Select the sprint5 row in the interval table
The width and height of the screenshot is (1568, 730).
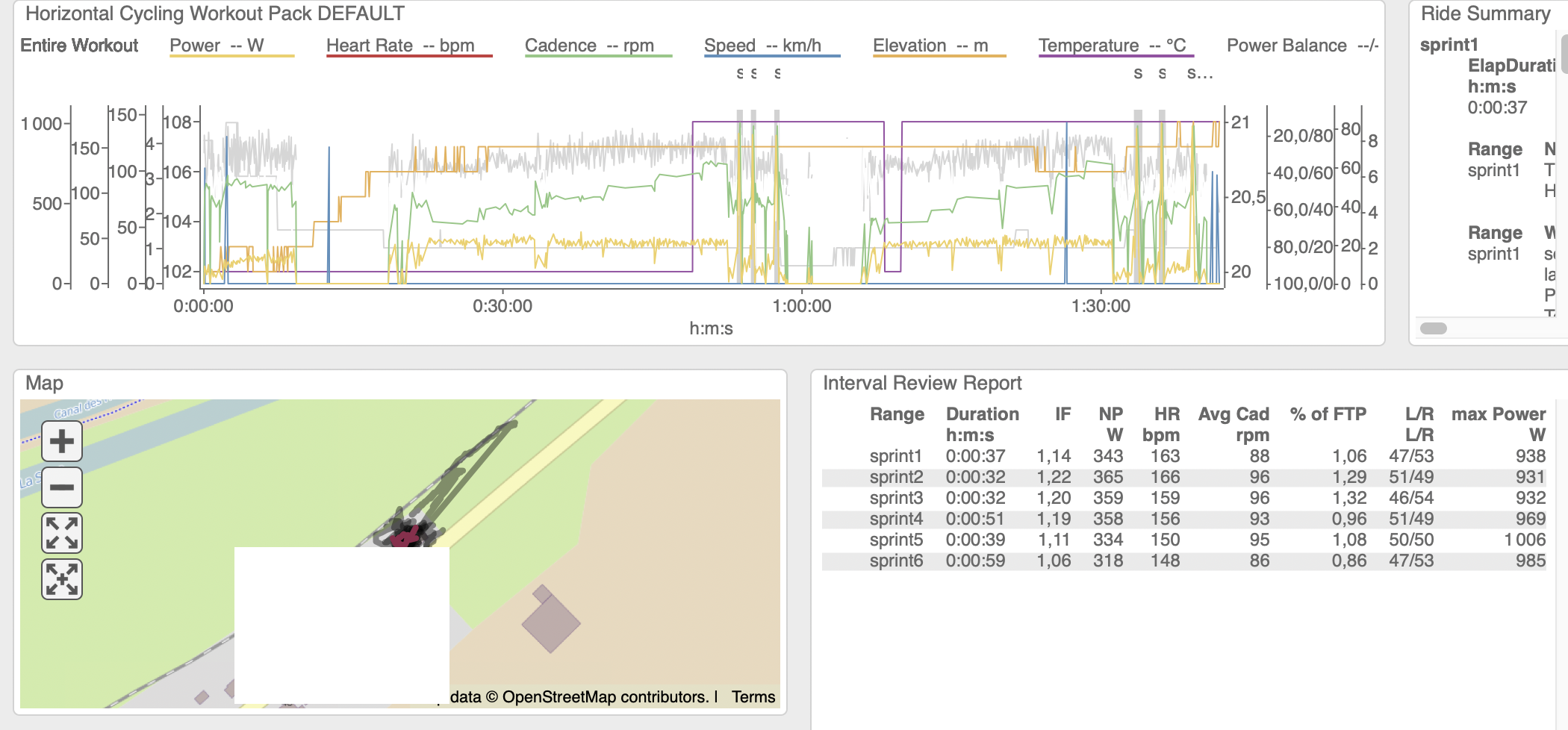[x=896, y=540]
